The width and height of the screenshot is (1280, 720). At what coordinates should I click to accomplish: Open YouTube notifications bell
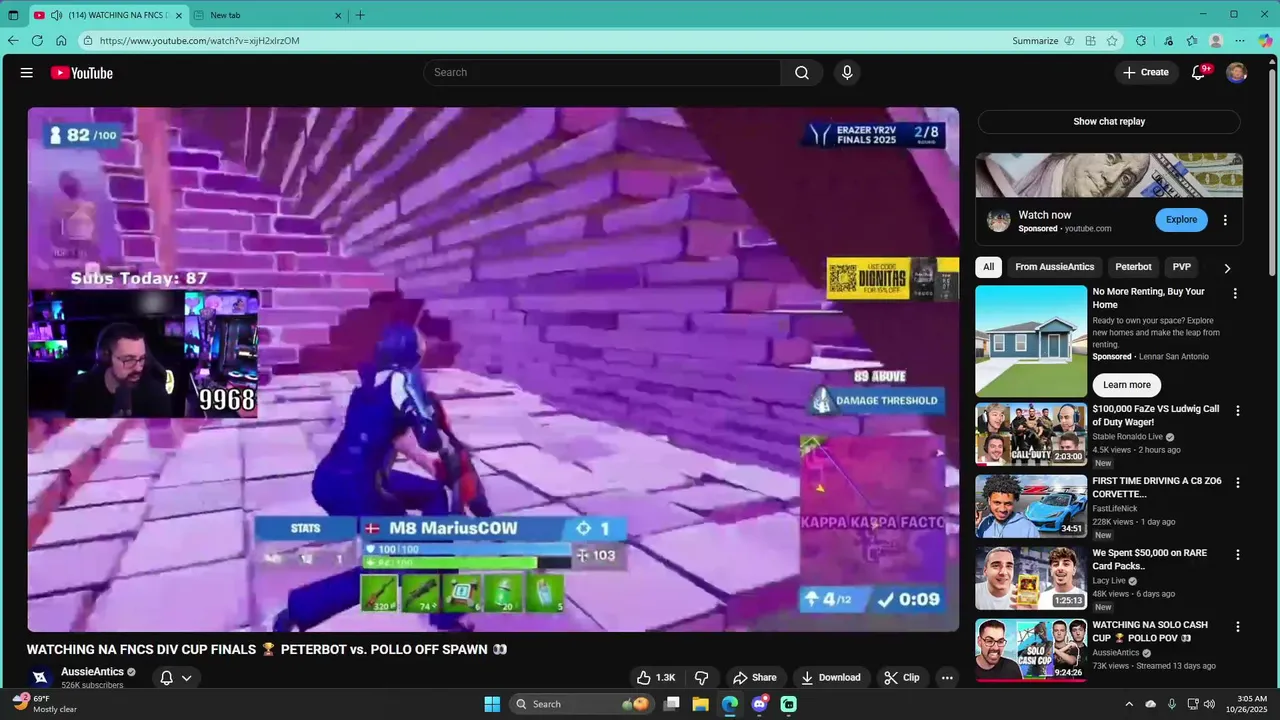point(1198,73)
